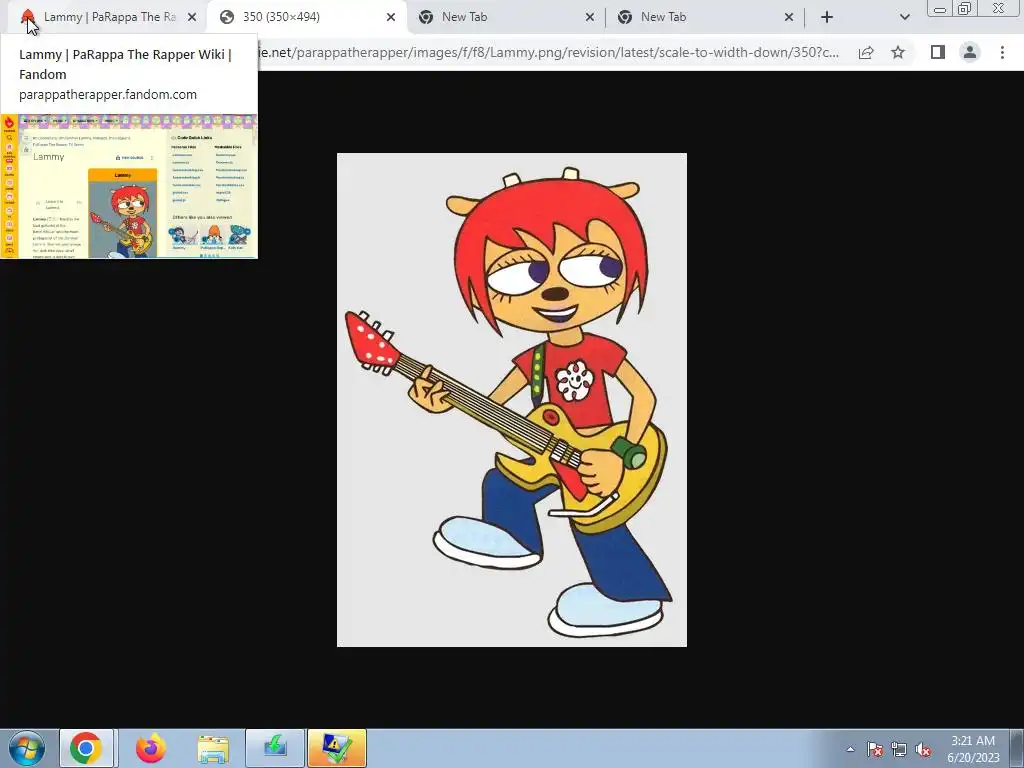Viewport: 1024px width, 768px height.
Task: Click the show desktop strip
Action: coord(1017,748)
